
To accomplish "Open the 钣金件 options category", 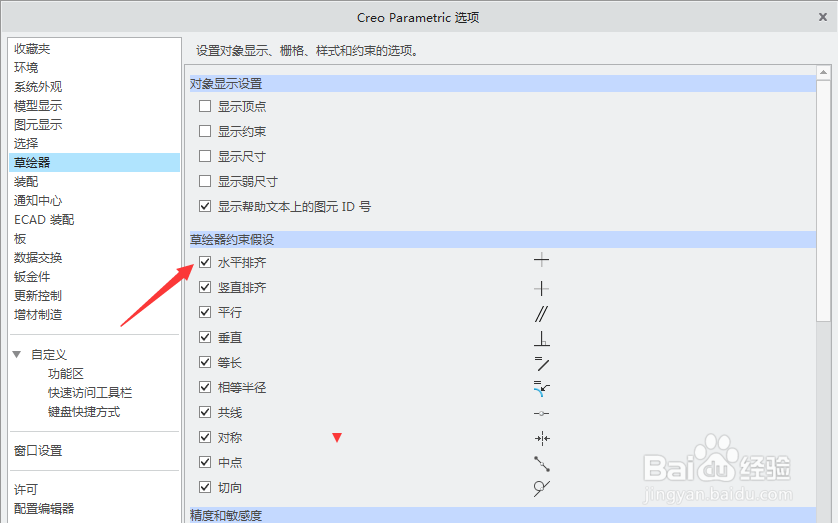I will pyautogui.click(x=32, y=277).
